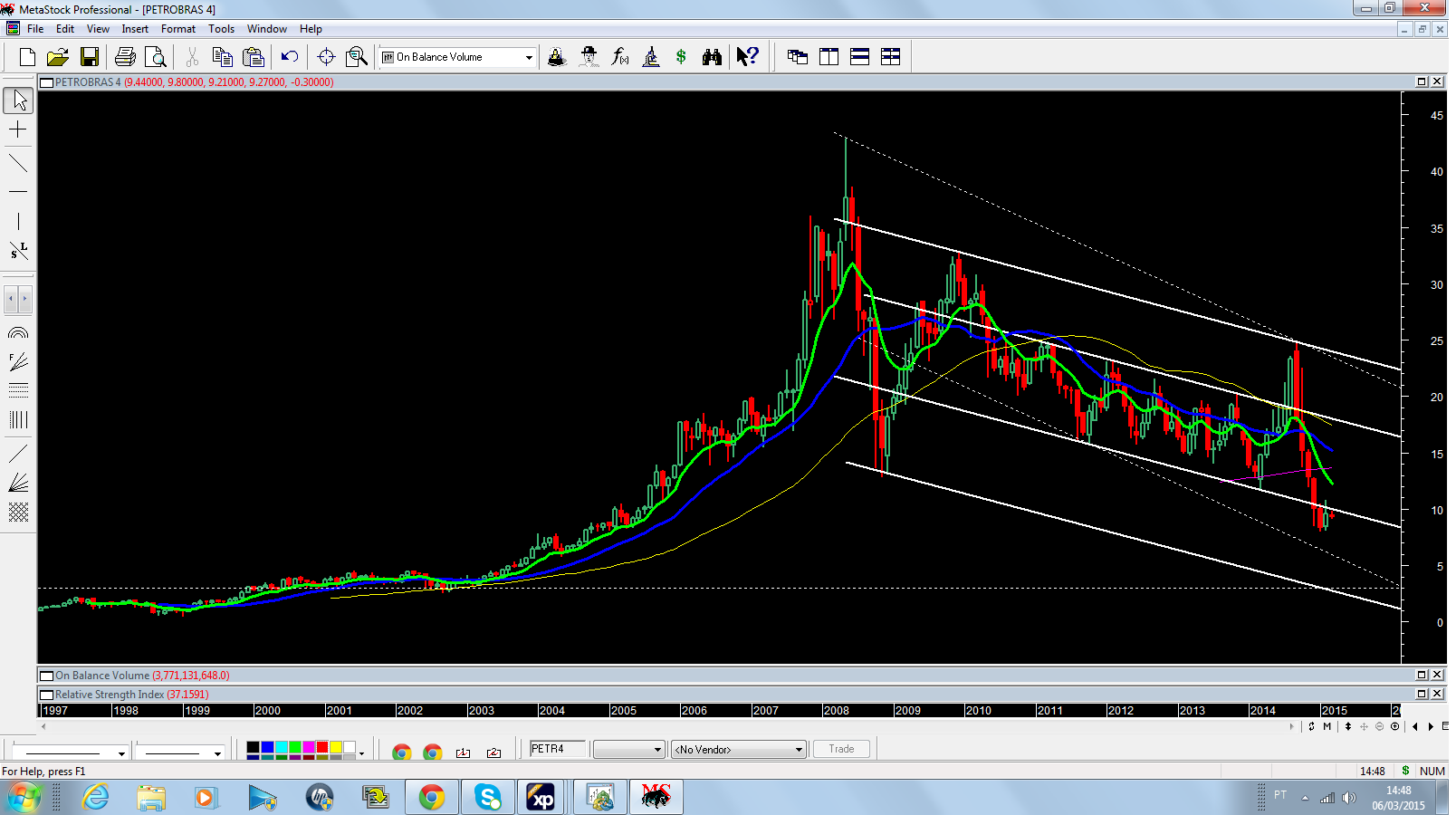Activate the What's This help pointer
This screenshot has height=815, width=1456.
point(747,57)
